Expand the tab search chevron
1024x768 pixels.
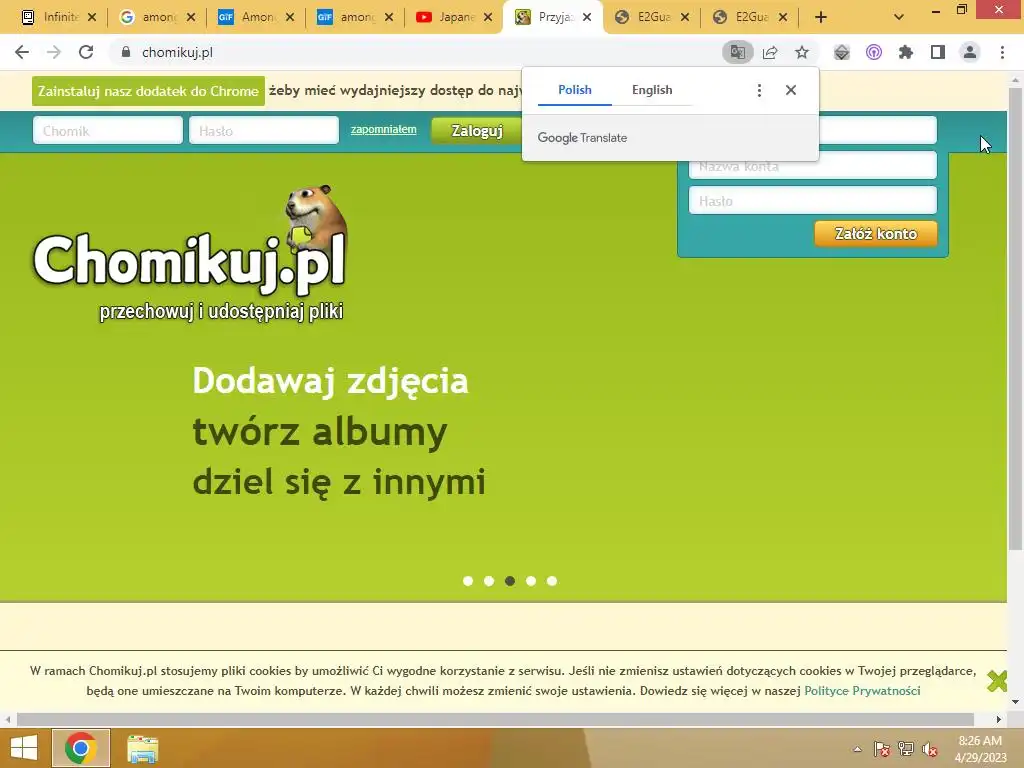[x=899, y=18]
